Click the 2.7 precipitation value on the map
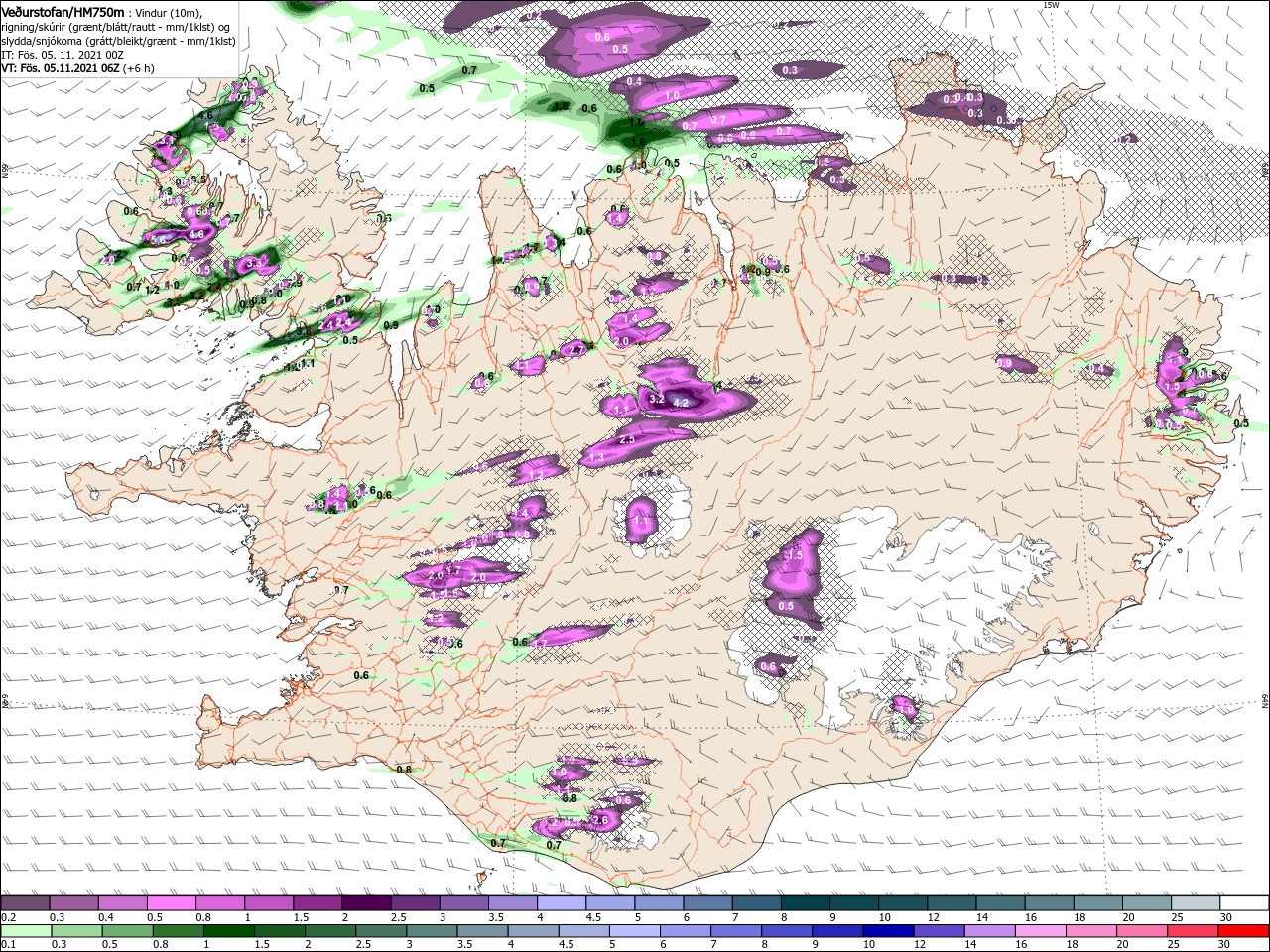Viewport: 1270px width, 952px height. (x=576, y=349)
